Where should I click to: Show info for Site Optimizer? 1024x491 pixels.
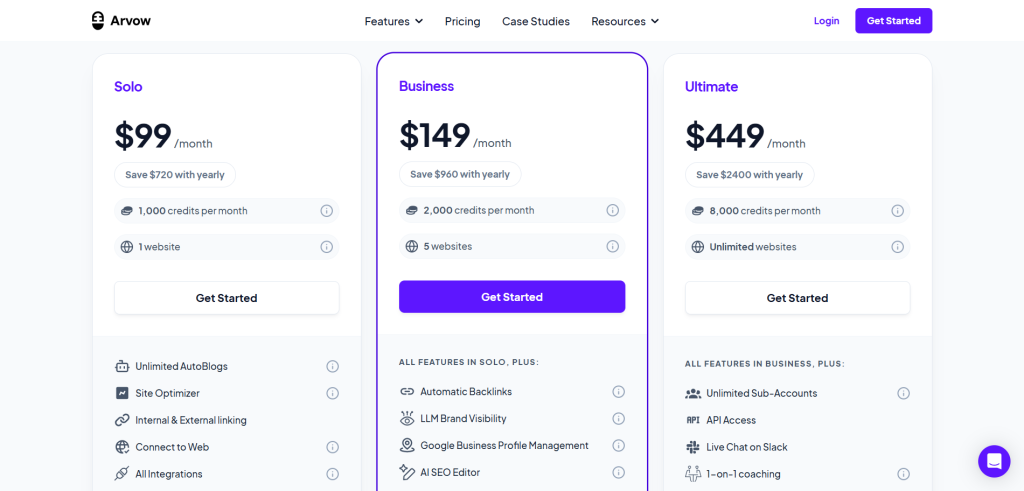332,393
